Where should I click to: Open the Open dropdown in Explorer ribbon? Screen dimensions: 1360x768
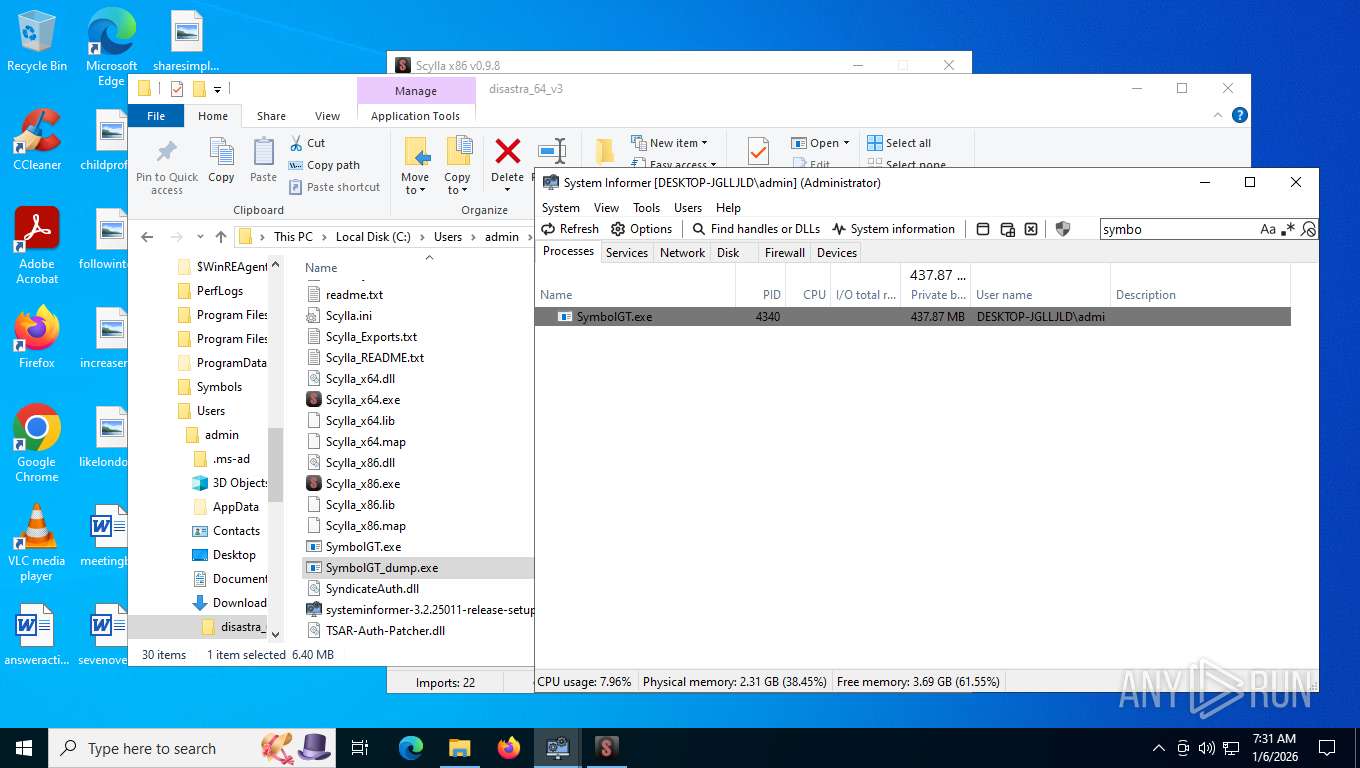(x=820, y=143)
